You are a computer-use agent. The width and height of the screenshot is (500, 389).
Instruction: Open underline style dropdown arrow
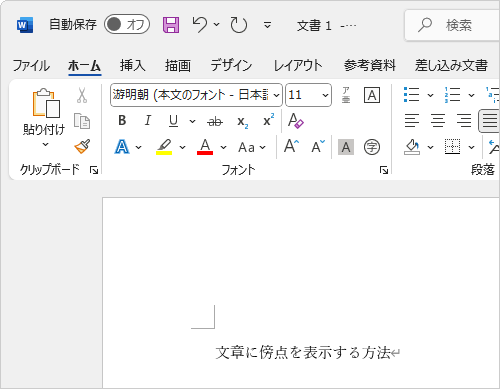coord(192,121)
